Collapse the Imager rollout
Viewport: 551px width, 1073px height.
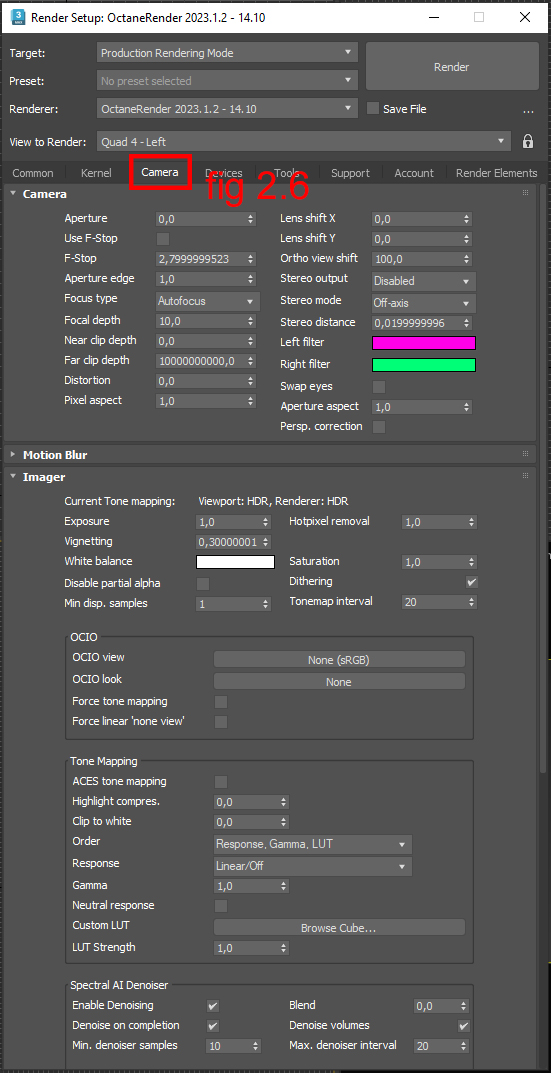pyautogui.click(x=13, y=477)
